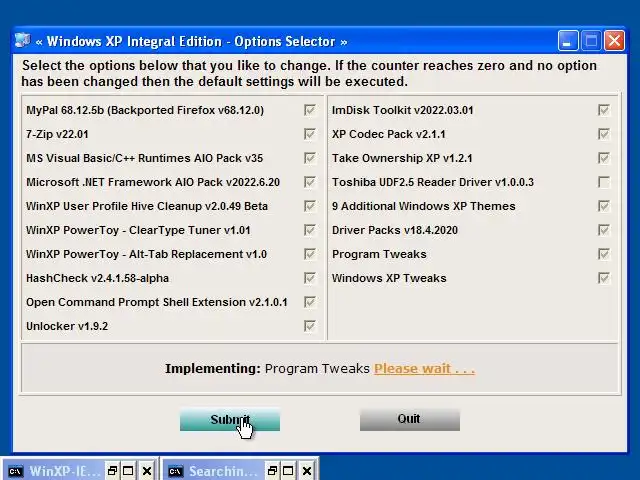
Task: Click 'Unlocker v1.9.2' label
Action: pyautogui.click(x=67, y=327)
